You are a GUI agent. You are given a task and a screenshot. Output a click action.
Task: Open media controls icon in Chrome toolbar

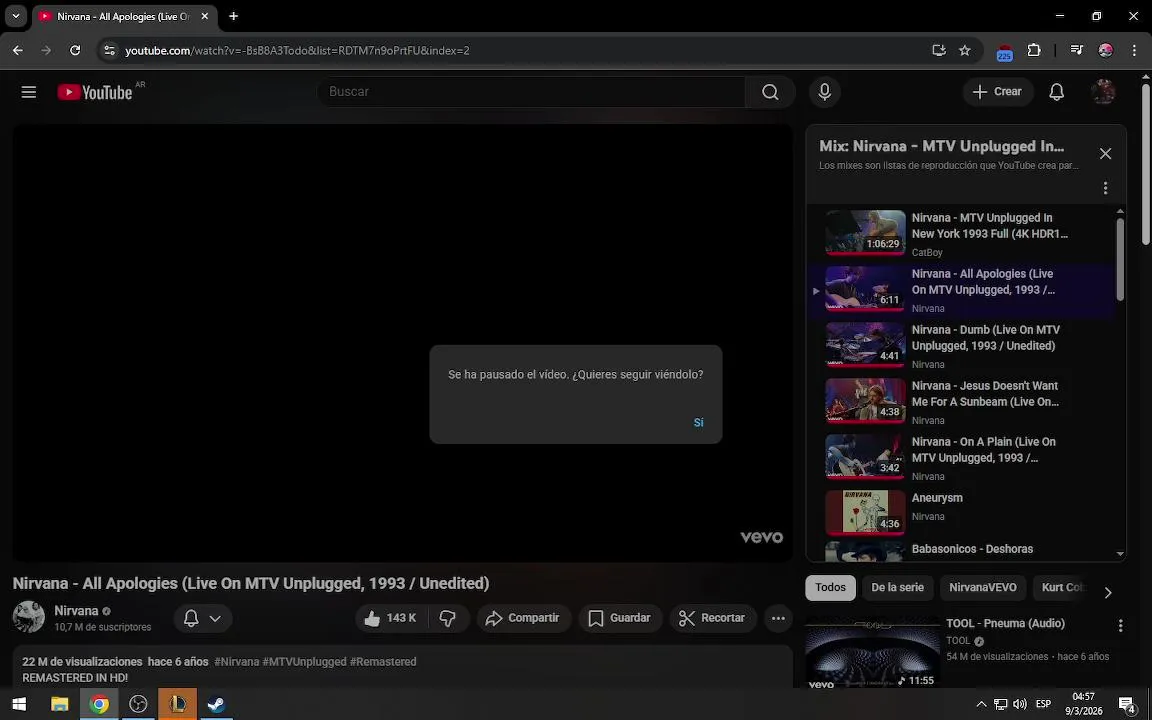click(x=1076, y=50)
